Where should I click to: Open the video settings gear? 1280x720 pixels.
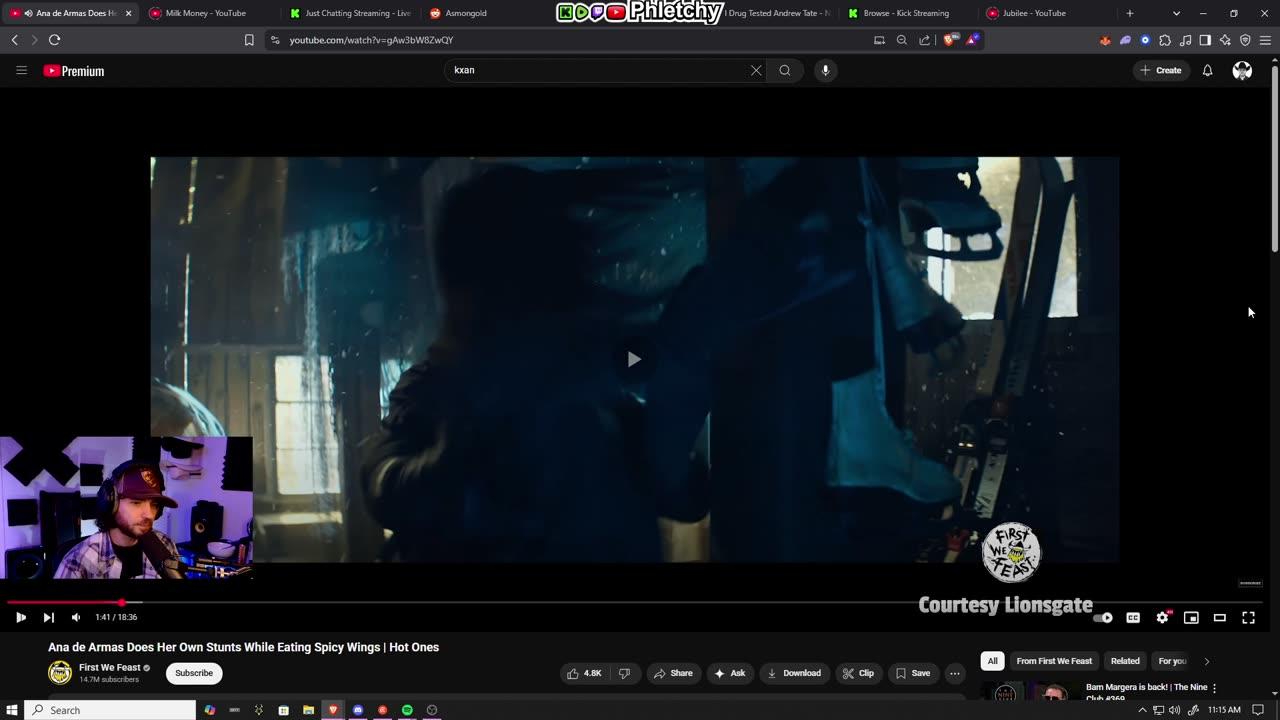pyautogui.click(x=1162, y=618)
